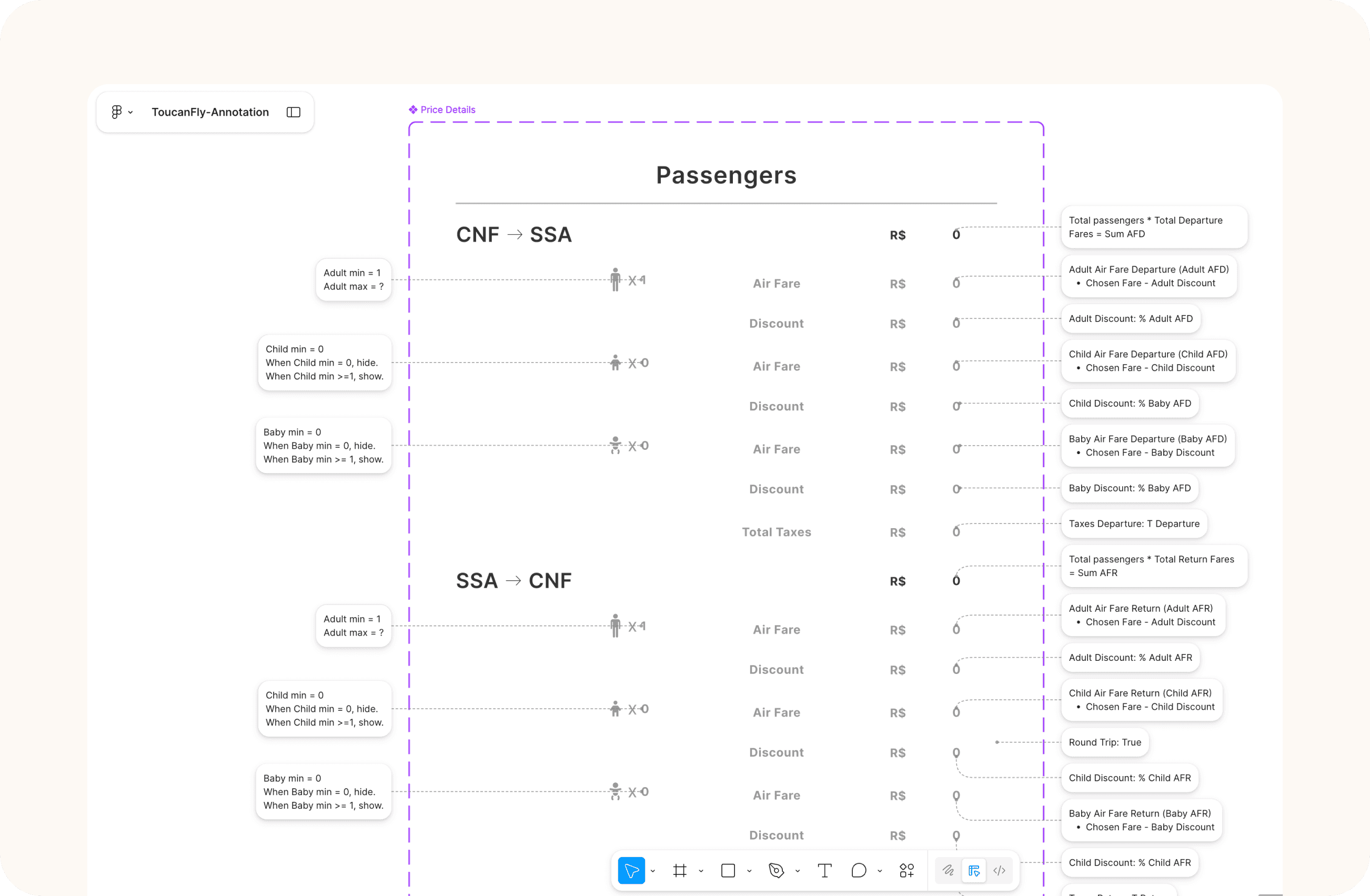Select the Passengers heading text
1370x896 pixels.
pos(726,175)
